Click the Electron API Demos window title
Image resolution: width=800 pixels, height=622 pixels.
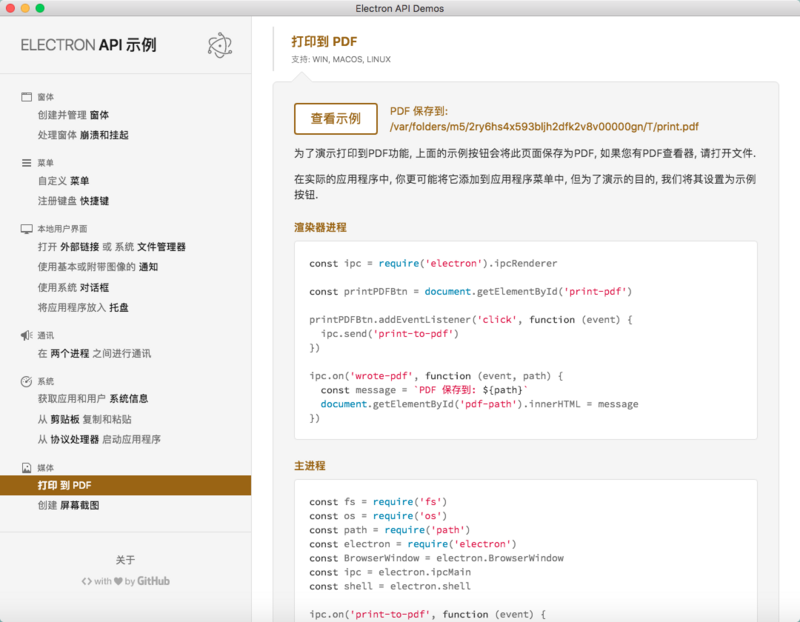399,8
